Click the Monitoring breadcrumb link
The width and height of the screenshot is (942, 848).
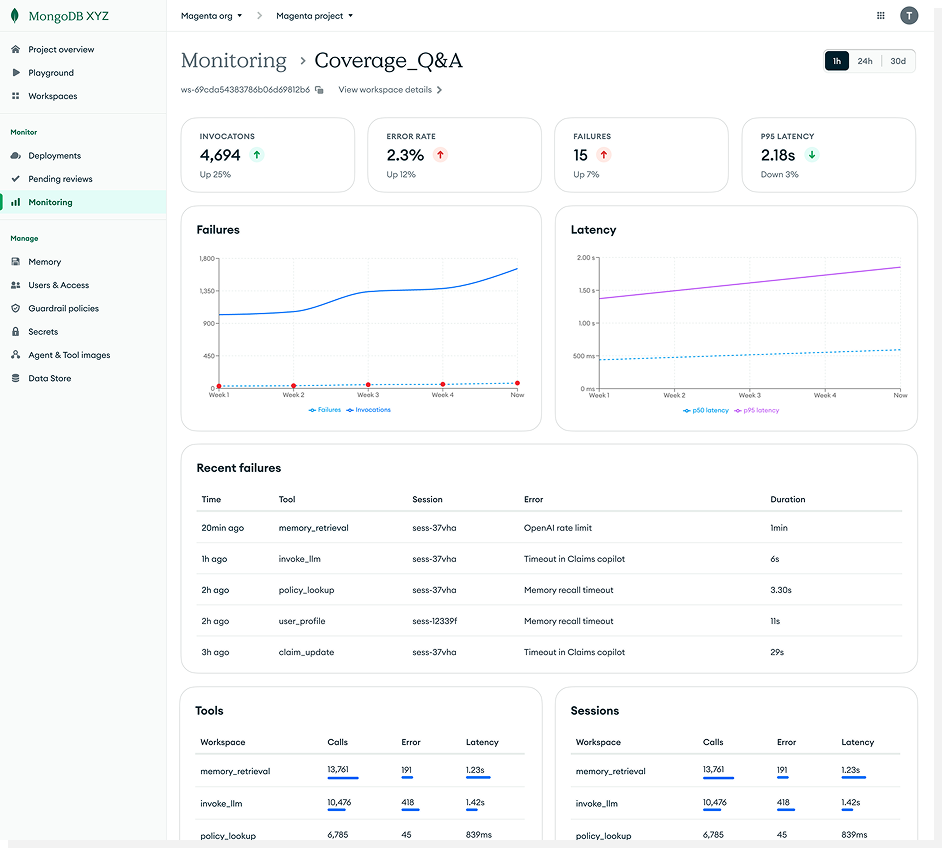[234, 61]
